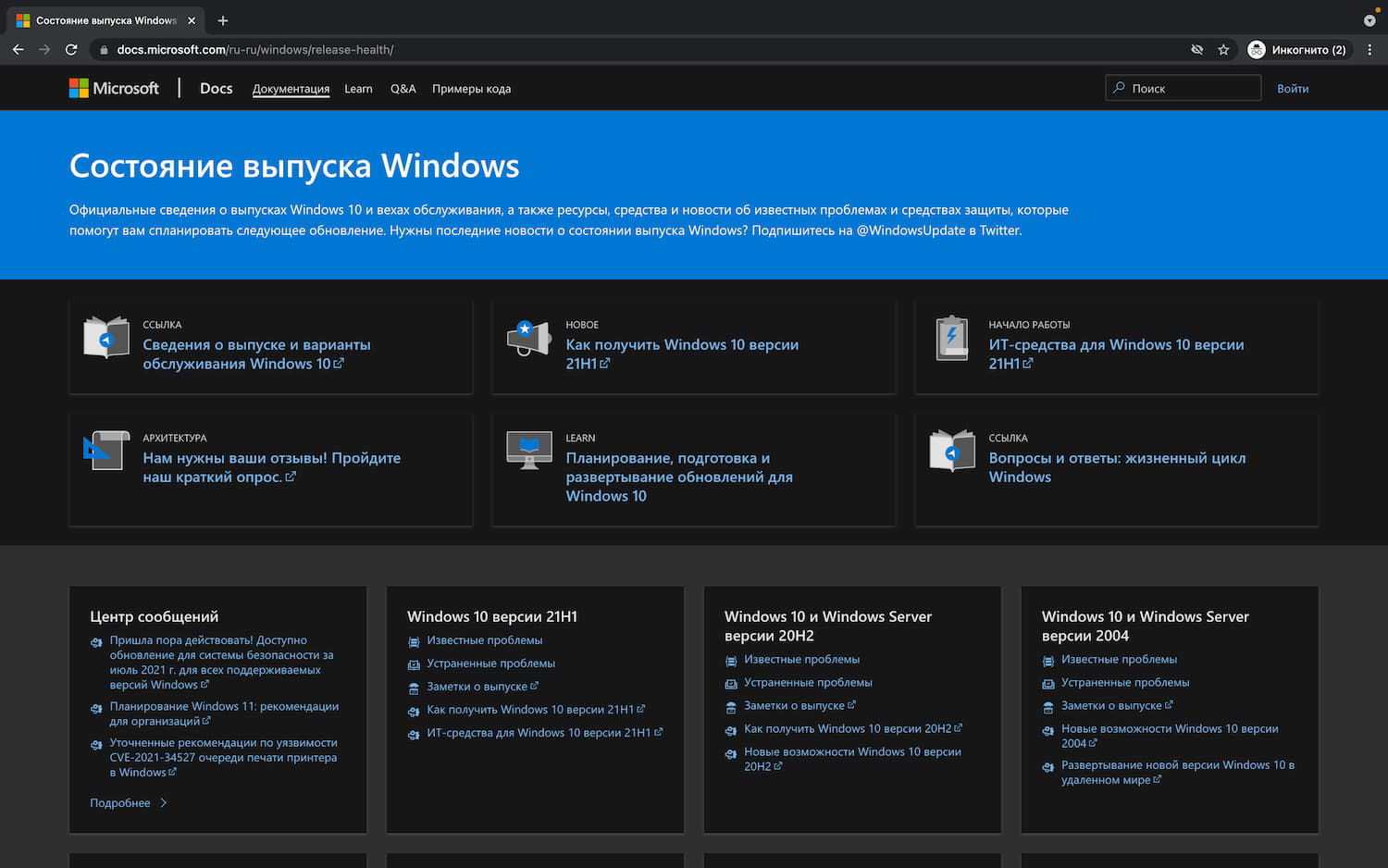1388x868 pixels.
Task: Click the battery icon on НАЧАЛО РАБОТЫ card
Action: (x=951, y=338)
